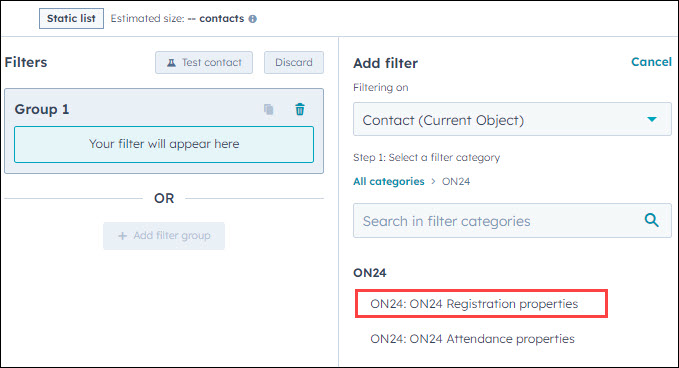
Task: Select ON24 Registration properties category
Action: pyautogui.click(x=474, y=304)
